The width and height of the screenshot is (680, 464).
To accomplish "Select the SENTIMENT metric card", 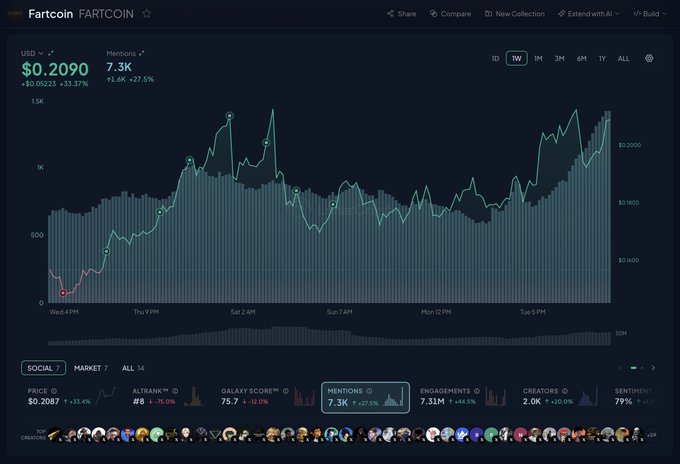I will (638, 396).
